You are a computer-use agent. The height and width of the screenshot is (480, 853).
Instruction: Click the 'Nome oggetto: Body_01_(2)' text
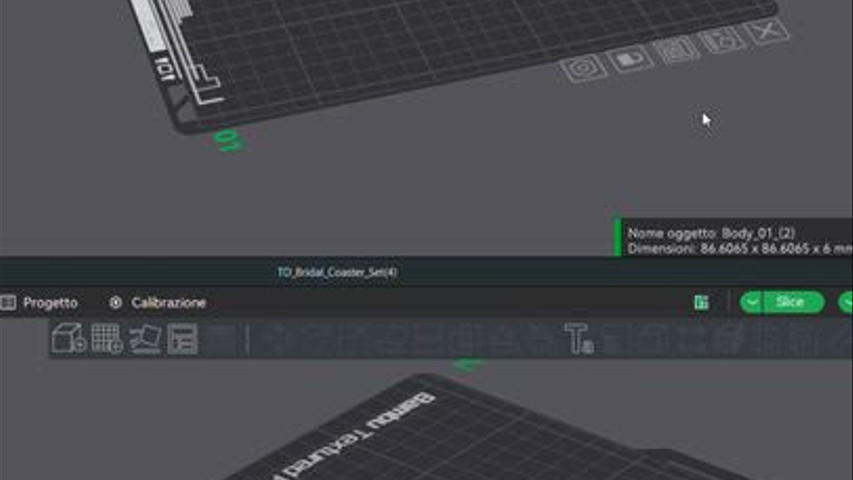(x=711, y=233)
